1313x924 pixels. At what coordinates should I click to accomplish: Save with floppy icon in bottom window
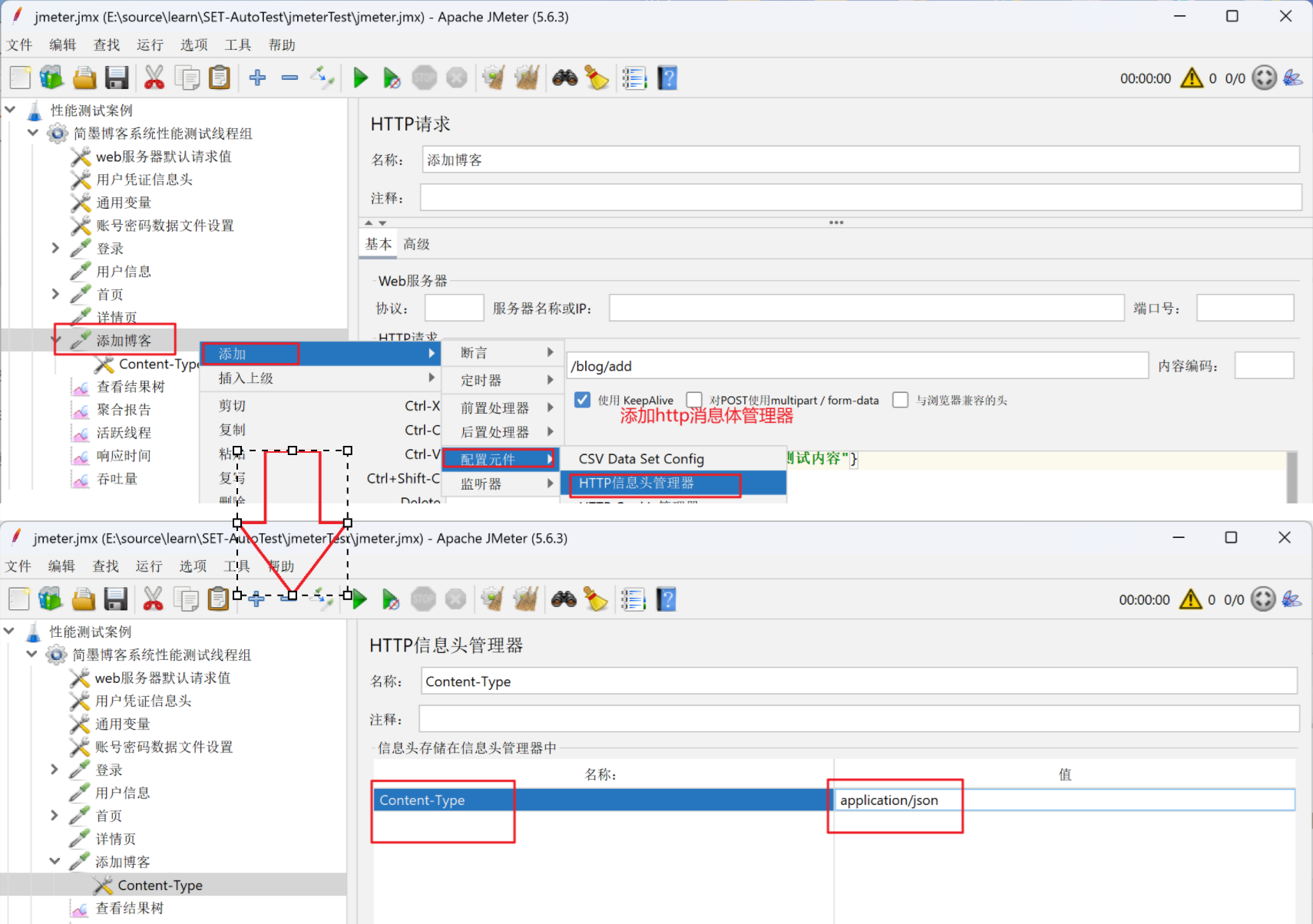(x=116, y=599)
